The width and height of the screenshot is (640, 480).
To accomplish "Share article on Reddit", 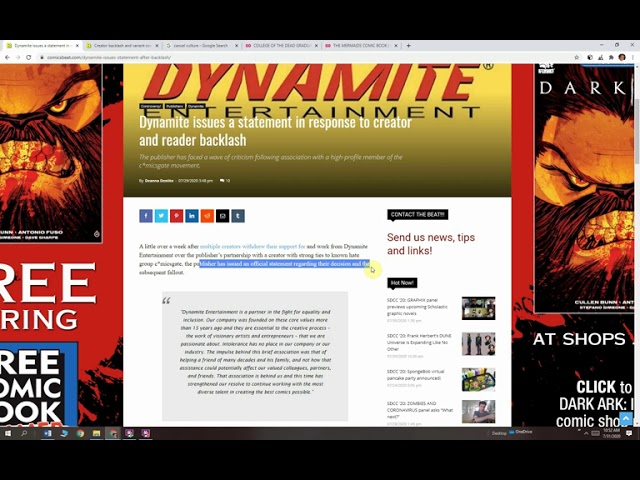I will [207, 216].
